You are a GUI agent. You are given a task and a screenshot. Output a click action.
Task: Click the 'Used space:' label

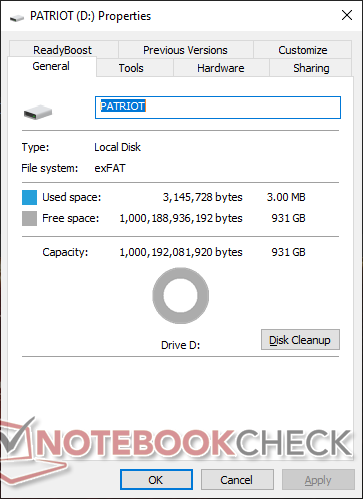coord(72,197)
